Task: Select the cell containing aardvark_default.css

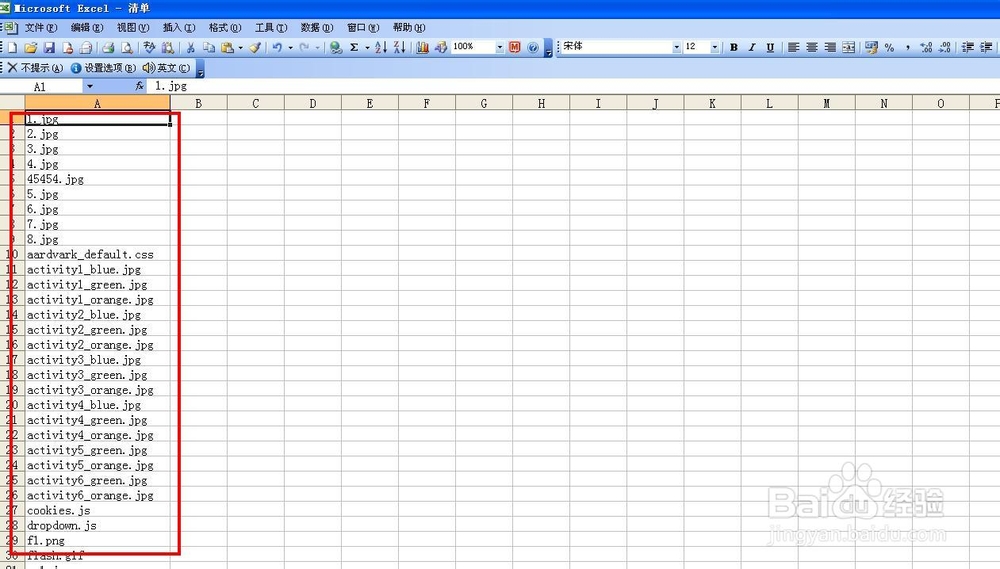Action: (97, 254)
